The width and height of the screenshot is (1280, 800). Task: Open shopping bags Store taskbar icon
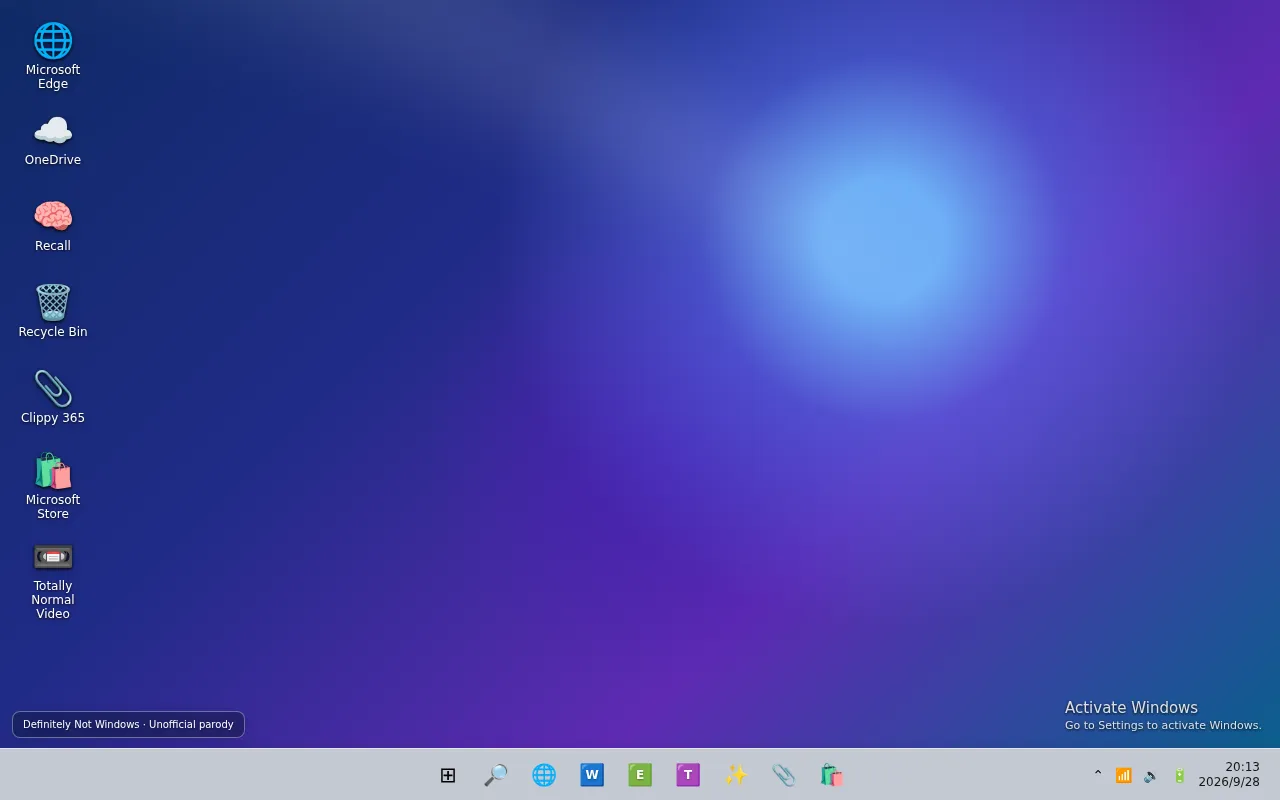pos(832,775)
